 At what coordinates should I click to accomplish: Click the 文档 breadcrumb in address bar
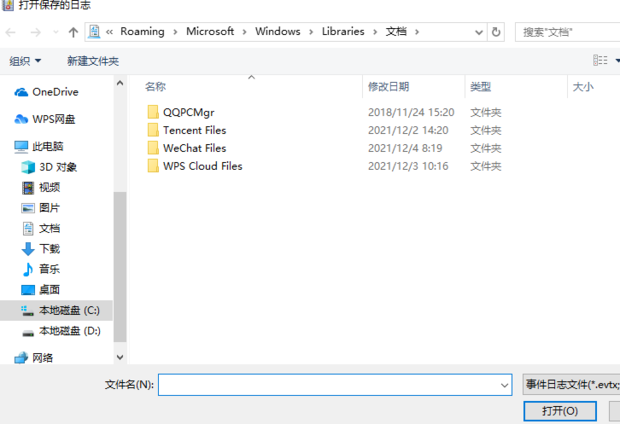(396, 31)
